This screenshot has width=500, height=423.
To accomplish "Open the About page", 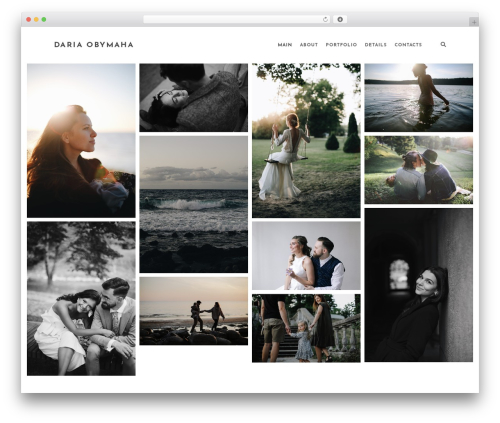I will [309, 45].
